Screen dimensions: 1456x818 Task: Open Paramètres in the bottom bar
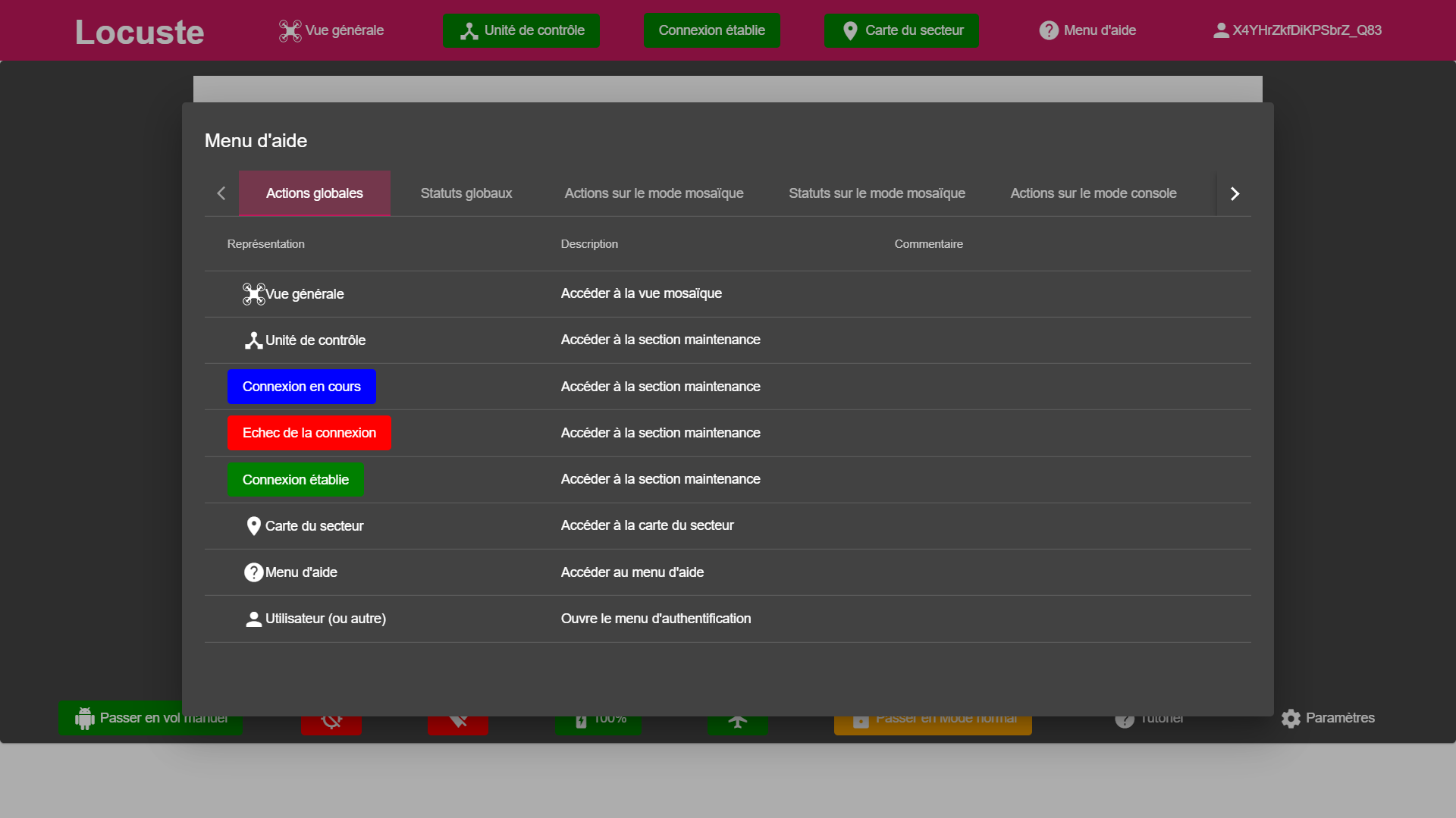(x=1328, y=718)
